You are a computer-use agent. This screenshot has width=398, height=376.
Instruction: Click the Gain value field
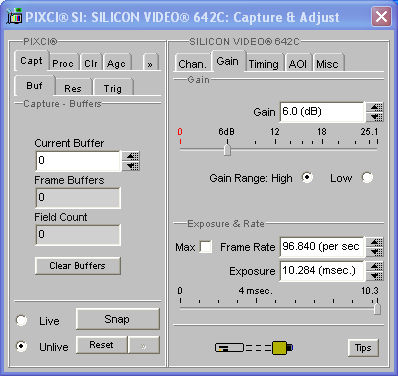(322, 112)
